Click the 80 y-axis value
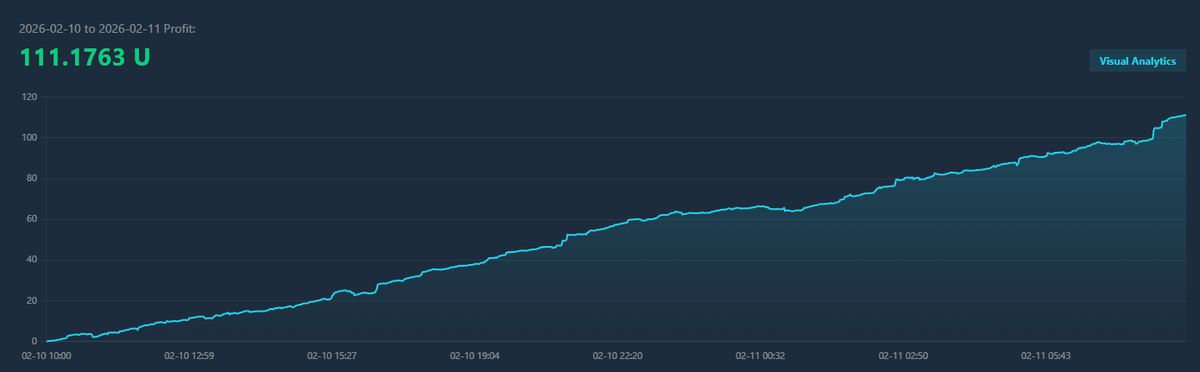 click(x=31, y=179)
